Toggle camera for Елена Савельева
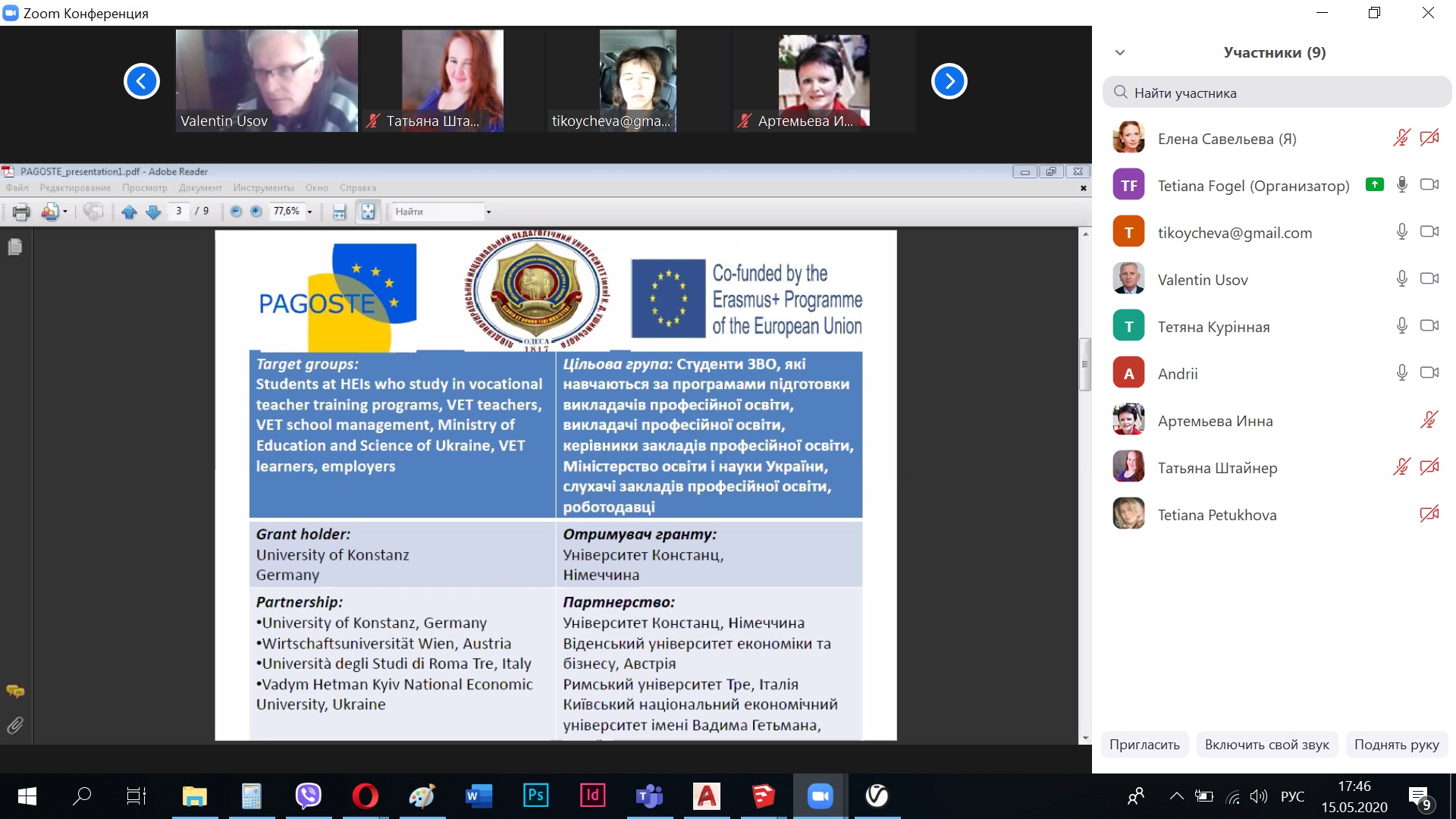The height and width of the screenshot is (819, 1456). [1429, 138]
